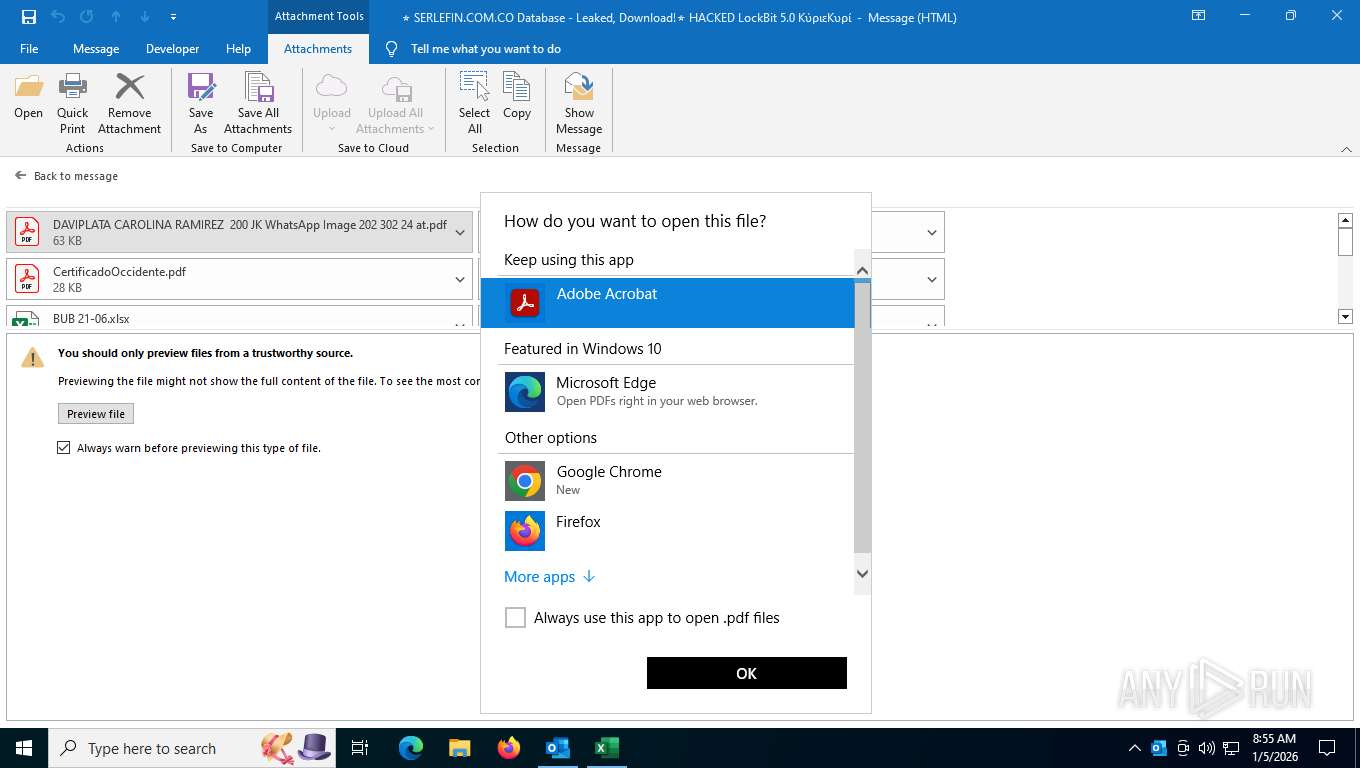Image resolution: width=1360 pixels, height=768 pixels.
Task: Click the Save icon in title bar
Action: [29, 17]
